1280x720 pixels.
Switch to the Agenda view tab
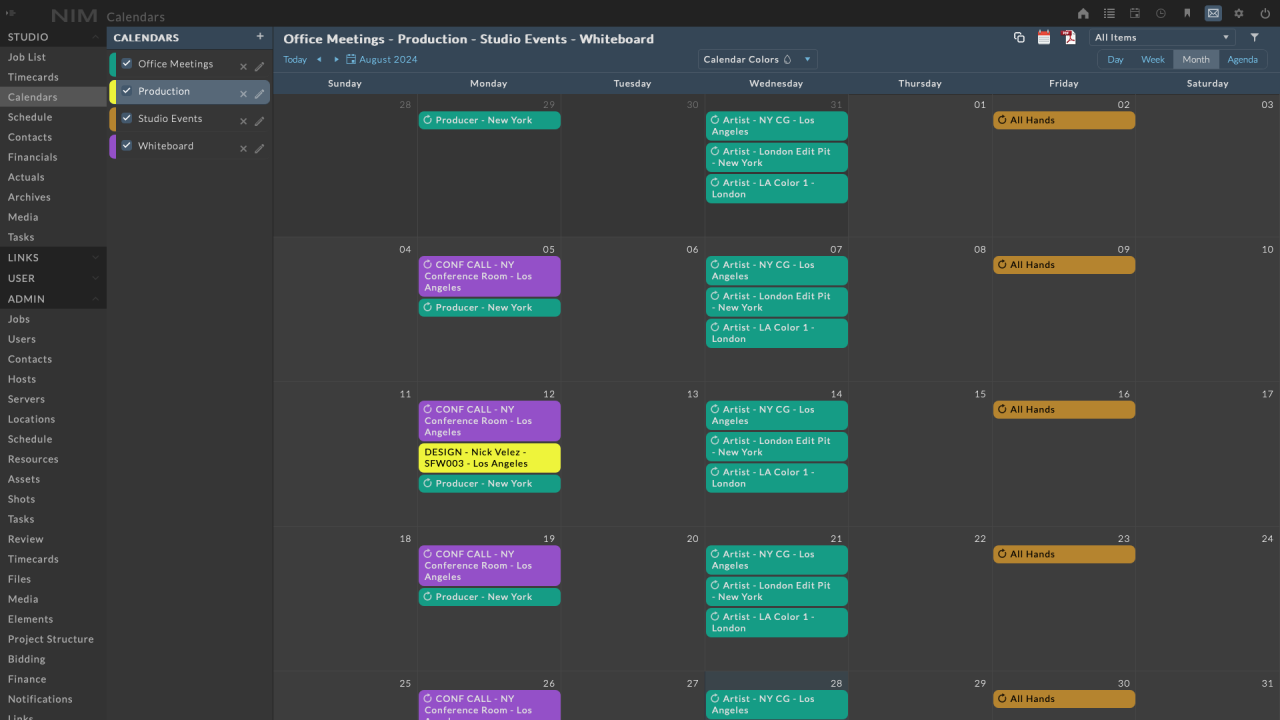(x=1242, y=60)
